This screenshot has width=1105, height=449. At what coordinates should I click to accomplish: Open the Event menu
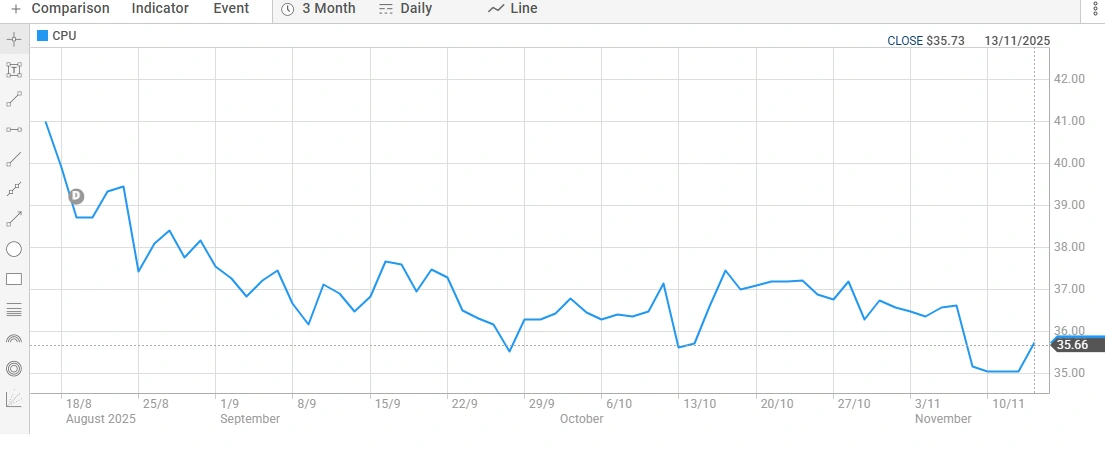click(231, 9)
